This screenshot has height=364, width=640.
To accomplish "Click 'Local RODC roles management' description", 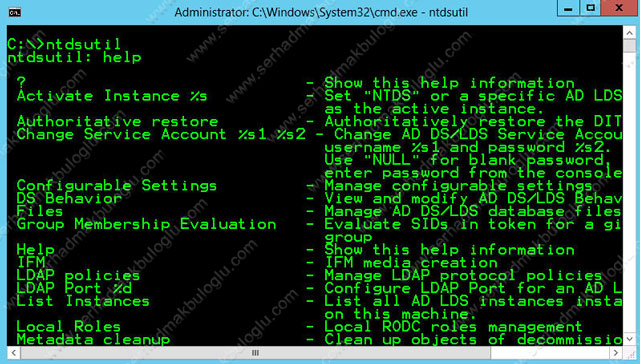I will 453,326.
